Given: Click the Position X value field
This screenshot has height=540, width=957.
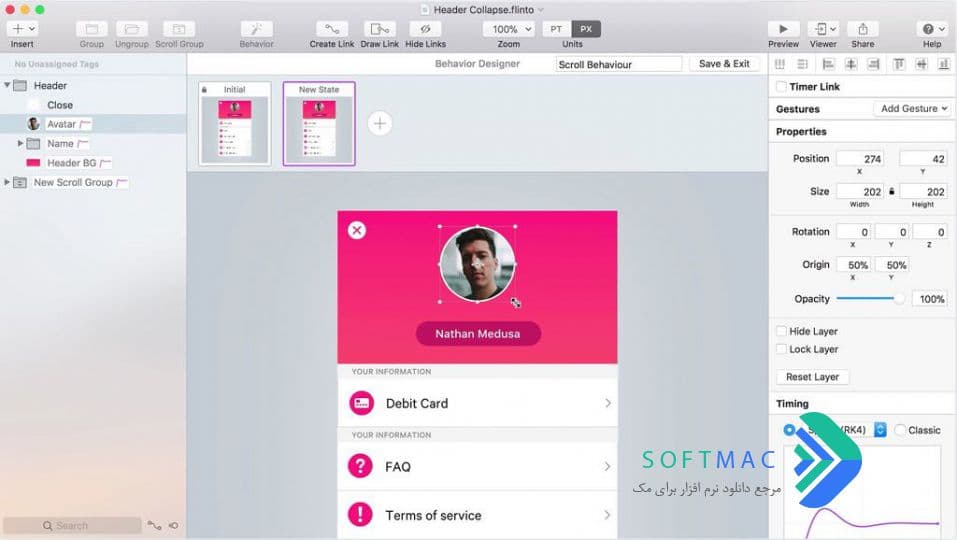Looking at the screenshot, I should pos(859,159).
